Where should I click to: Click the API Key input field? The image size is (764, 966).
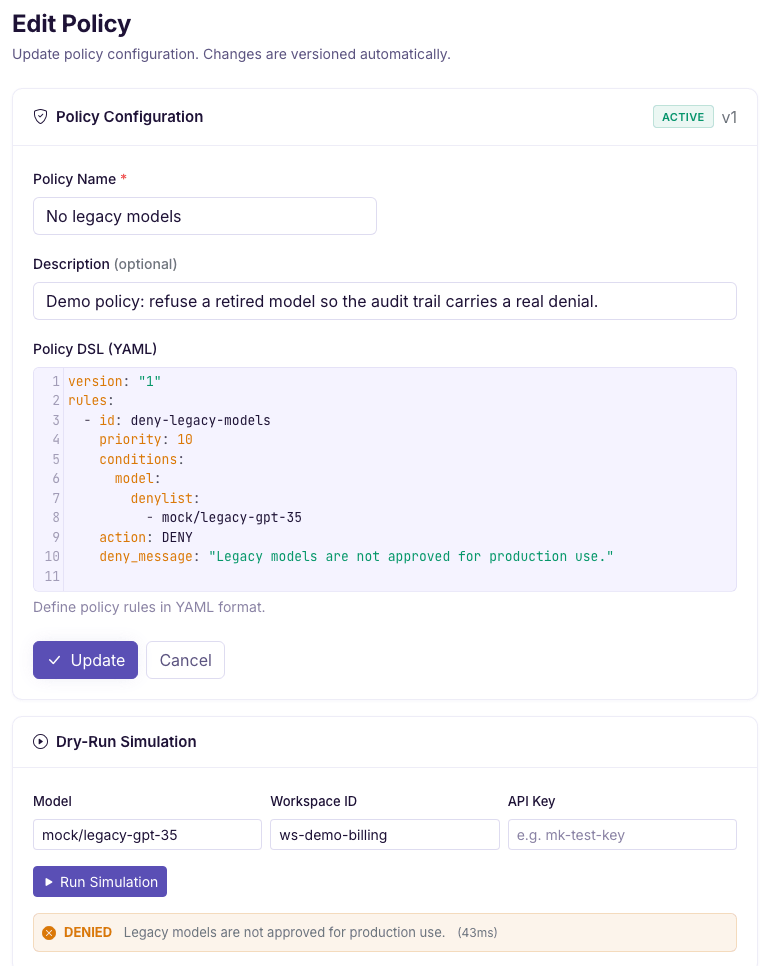point(622,835)
